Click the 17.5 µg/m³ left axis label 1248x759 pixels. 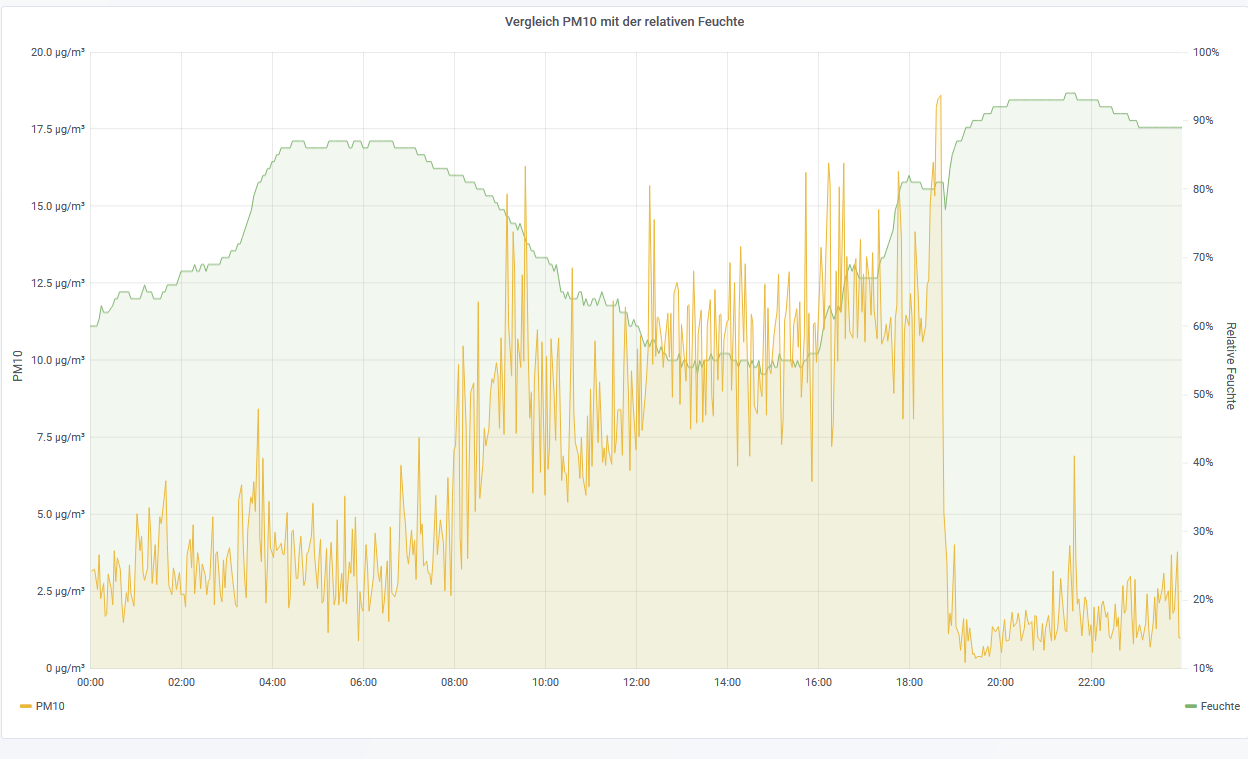[x=58, y=129]
